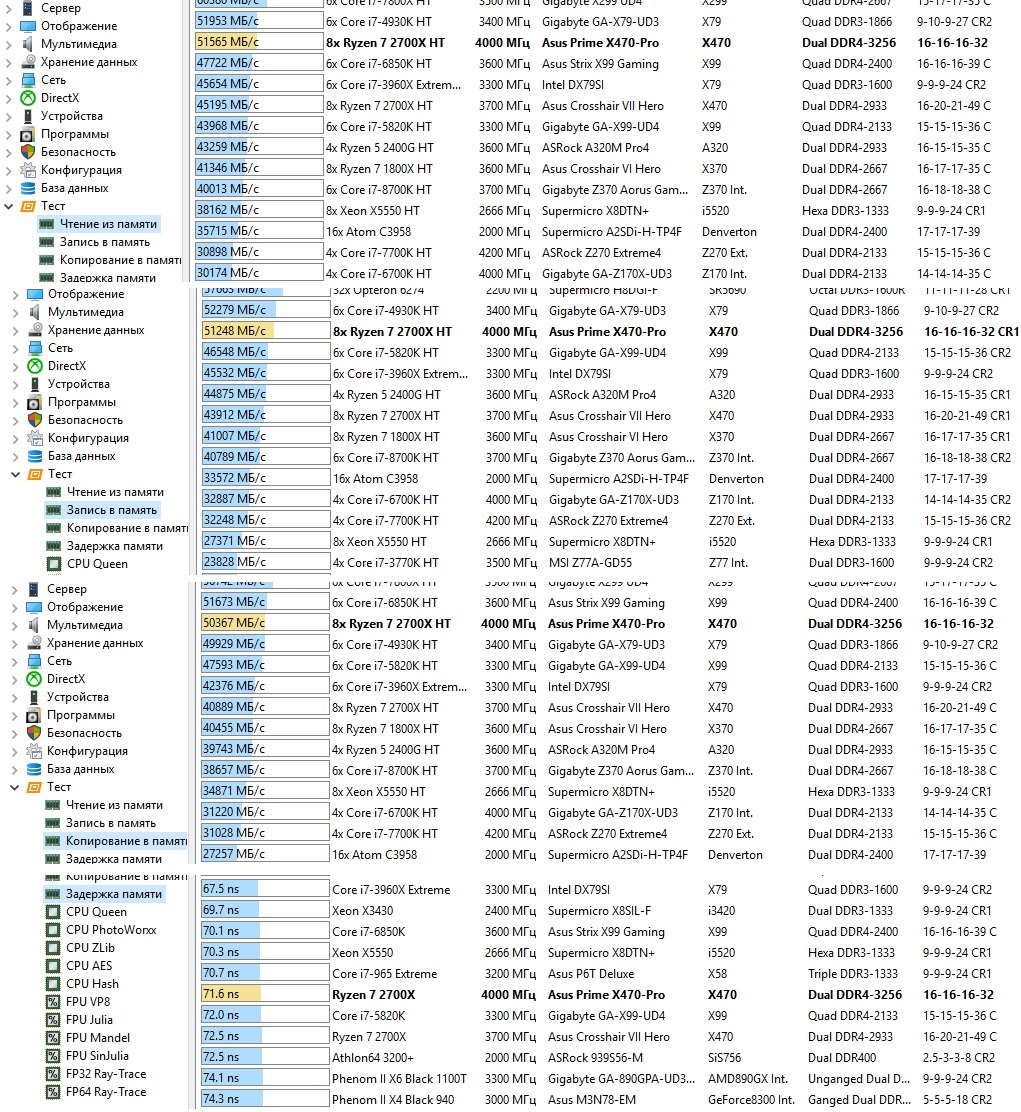
Task: Open the FPU Mandel benchmark icon
Action: click(x=53, y=1038)
